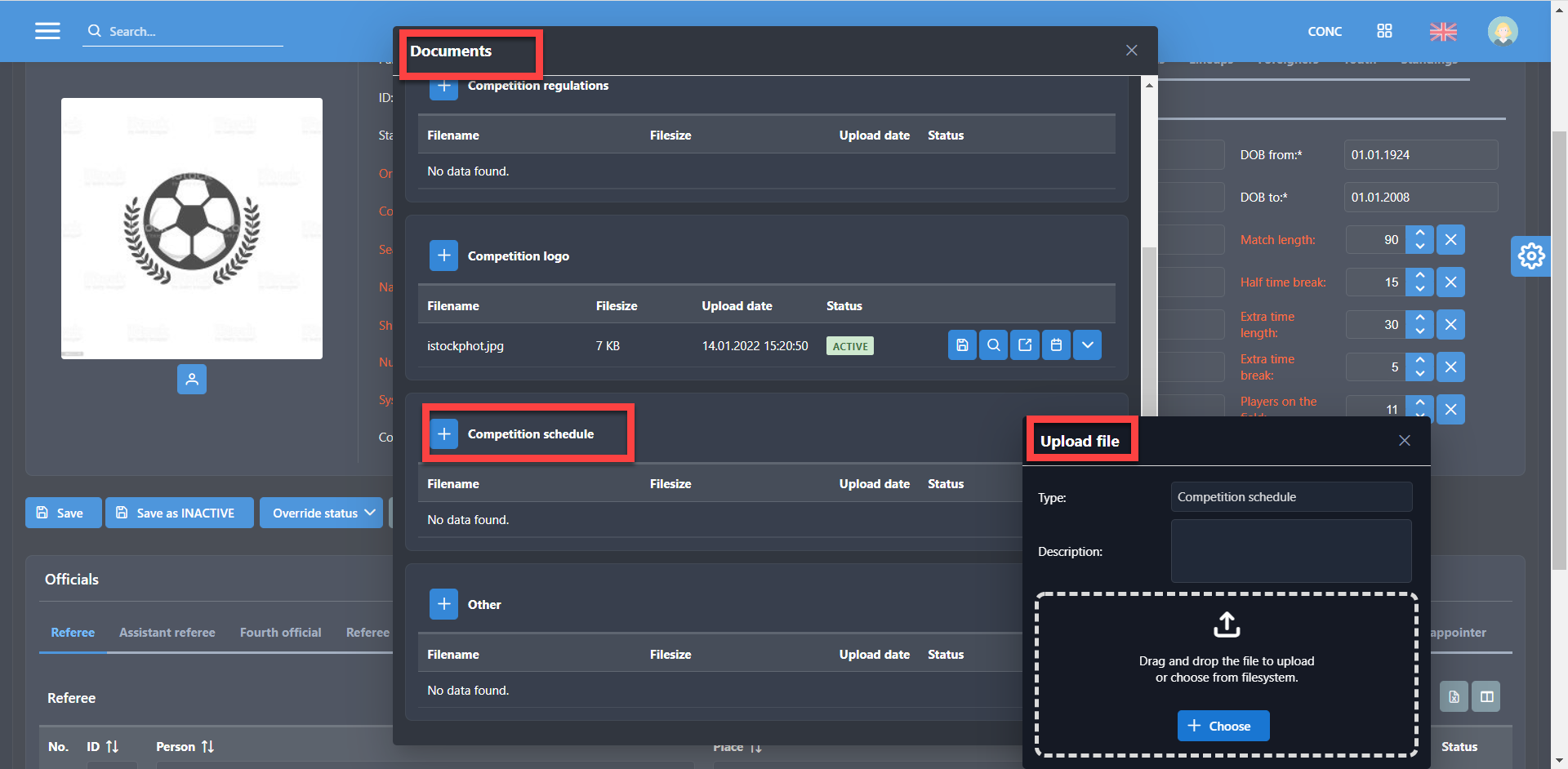
Task: Preview istockphot.jpg with magnifier icon
Action: pos(993,345)
